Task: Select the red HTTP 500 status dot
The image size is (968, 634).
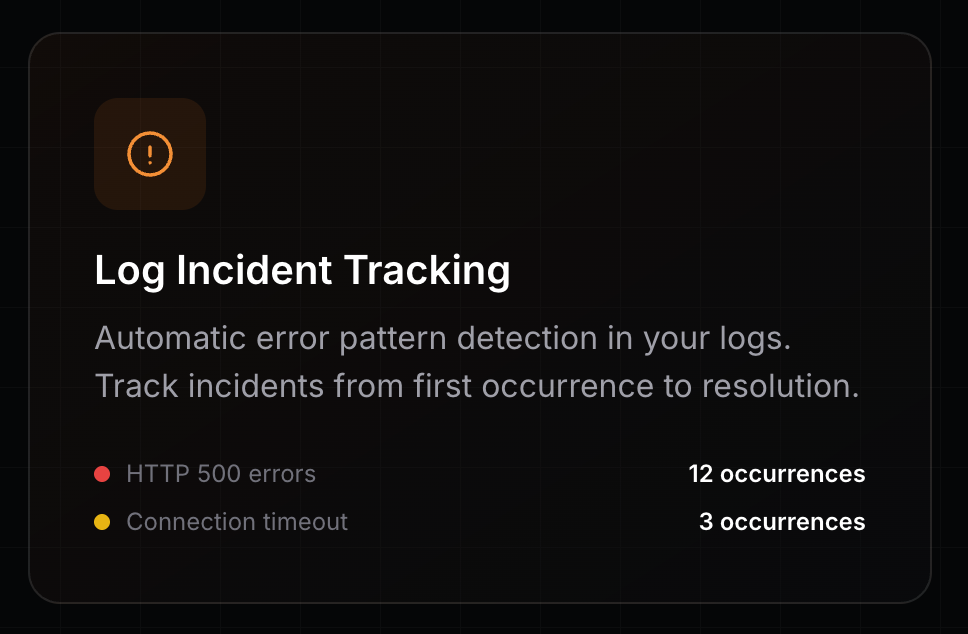Action: [x=102, y=474]
